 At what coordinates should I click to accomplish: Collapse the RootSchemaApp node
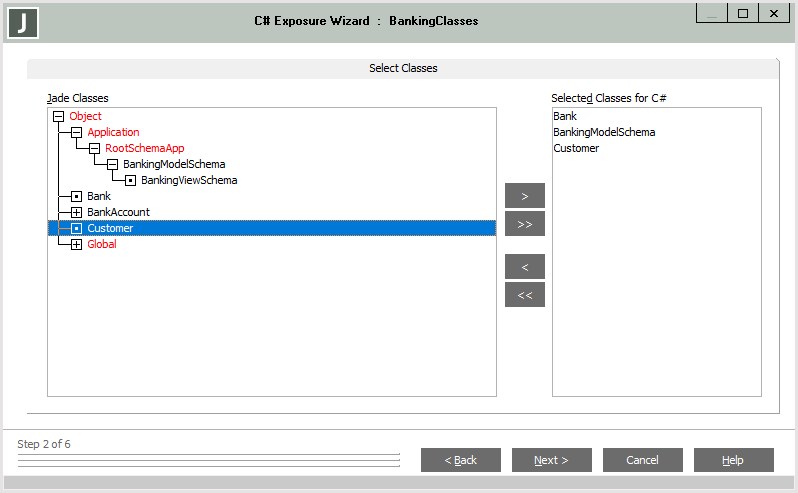pos(94,149)
